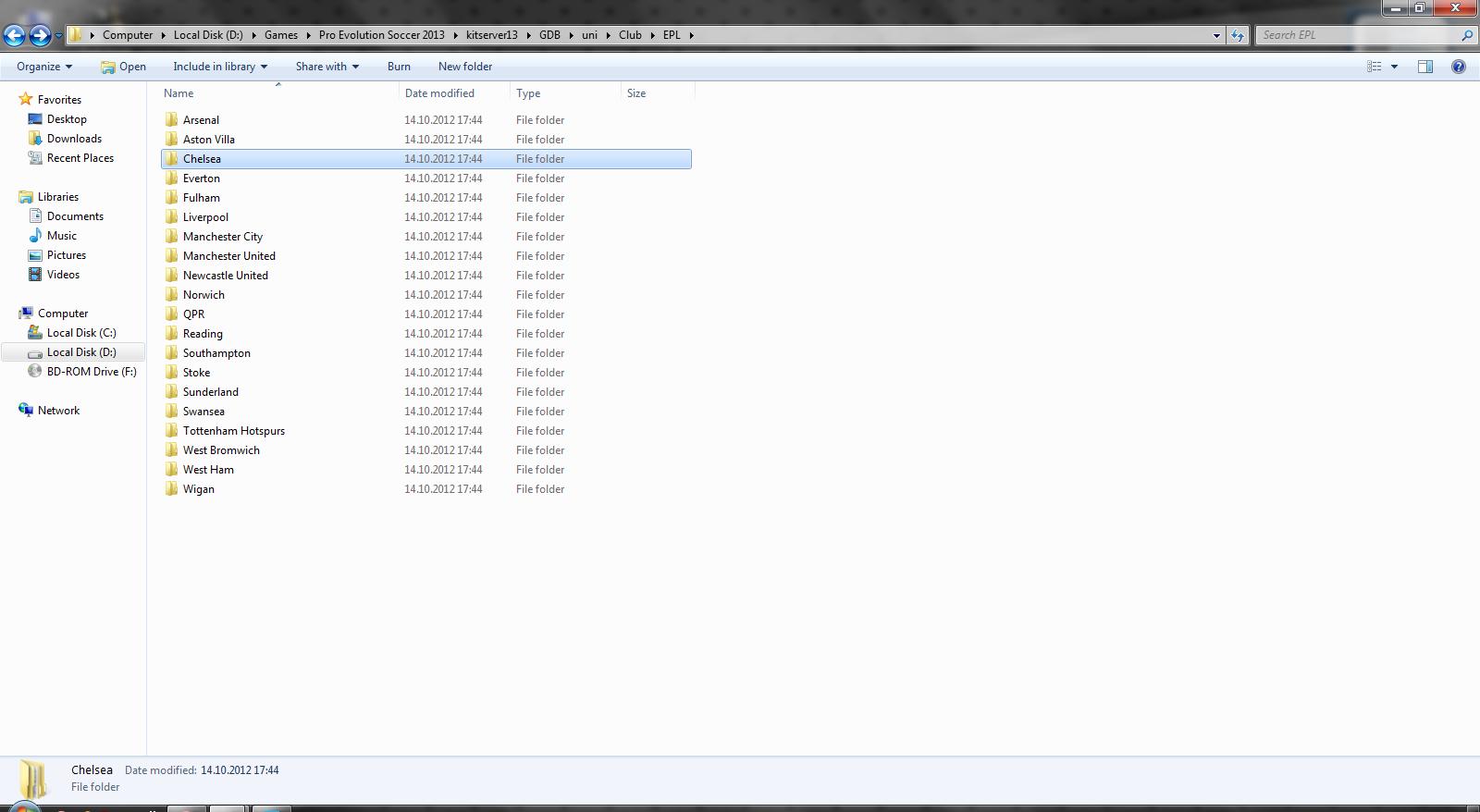The image size is (1480, 812).
Task: Select the Everton folder icon
Action: pyautogui.click(x=171, y=178)
